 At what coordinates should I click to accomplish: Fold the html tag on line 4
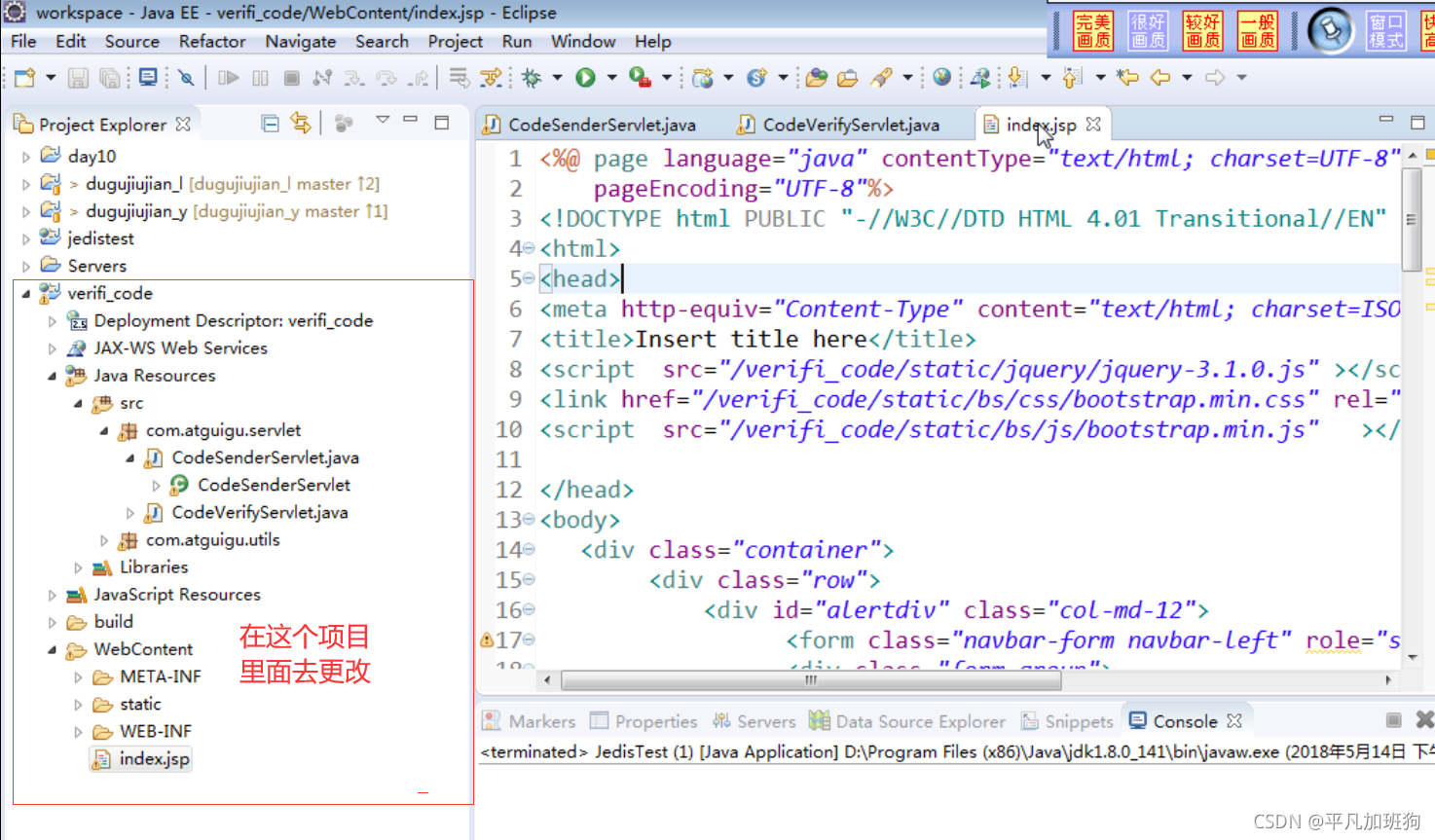coord(529,248)
